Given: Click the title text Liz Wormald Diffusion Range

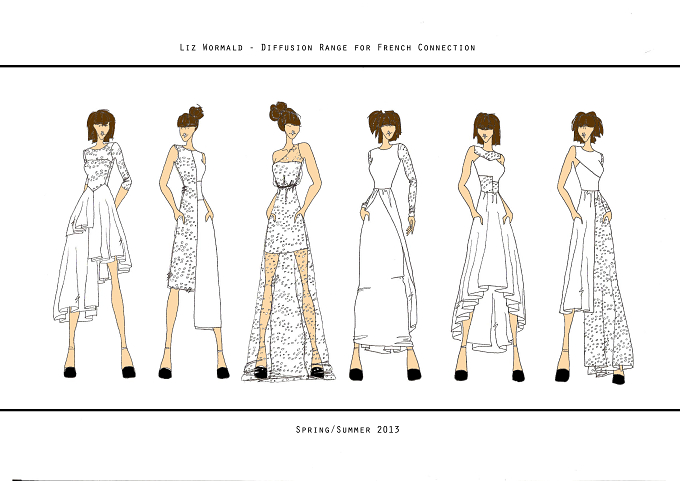Looking at the screenshot, I should (x=327, y=47).
